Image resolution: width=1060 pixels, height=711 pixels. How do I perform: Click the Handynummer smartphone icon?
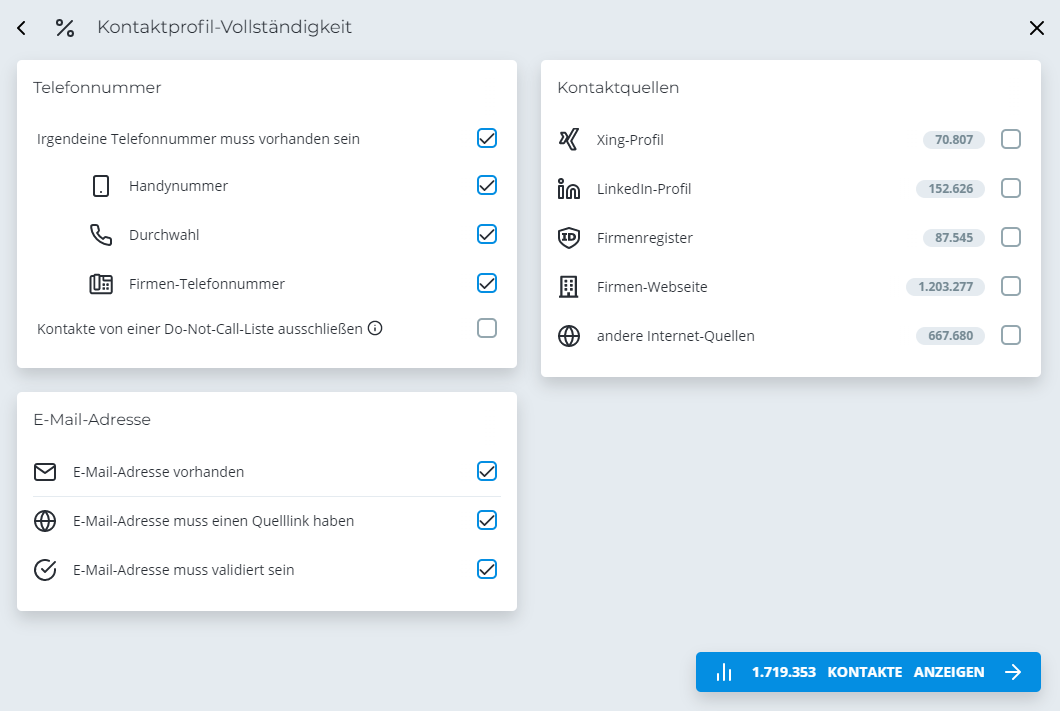[x=101, y=185]
